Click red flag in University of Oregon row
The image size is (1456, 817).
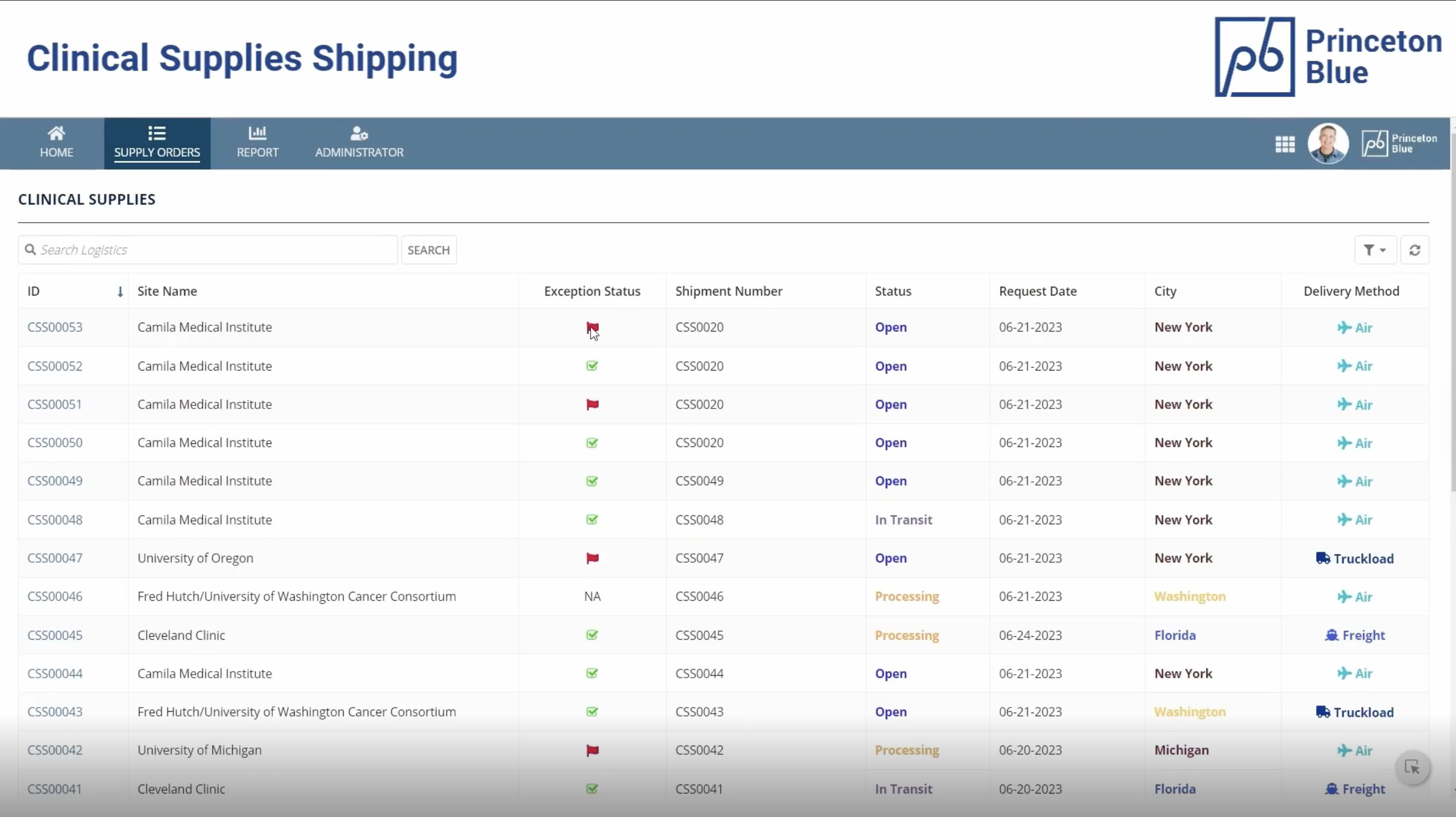(592, 558)
